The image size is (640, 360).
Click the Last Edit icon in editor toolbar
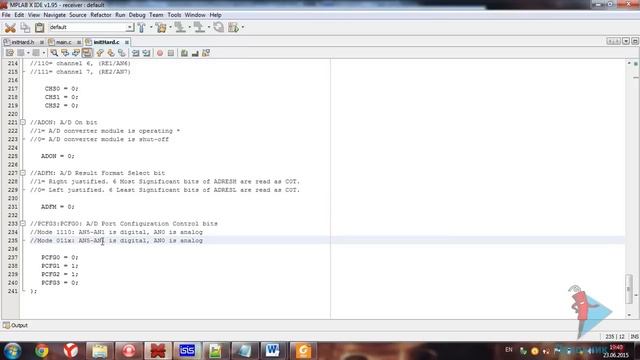click(x=10, y=53)
